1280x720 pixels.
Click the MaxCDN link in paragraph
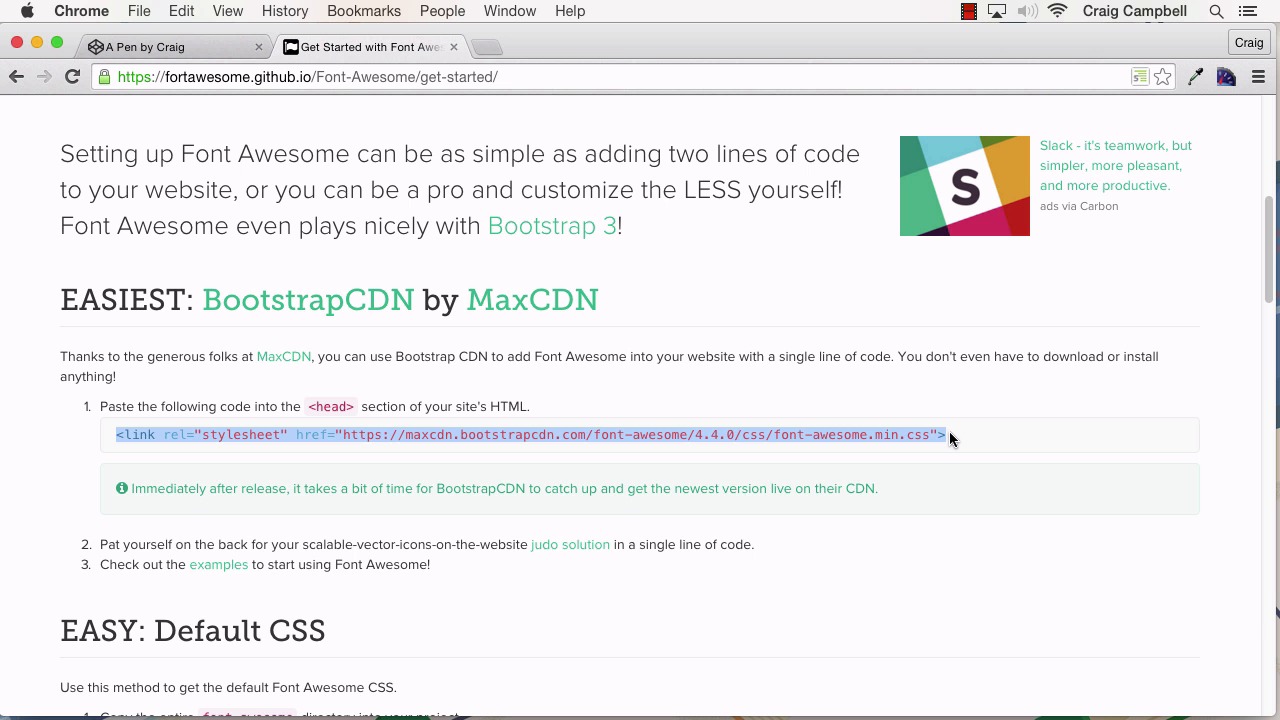(284, 357)
